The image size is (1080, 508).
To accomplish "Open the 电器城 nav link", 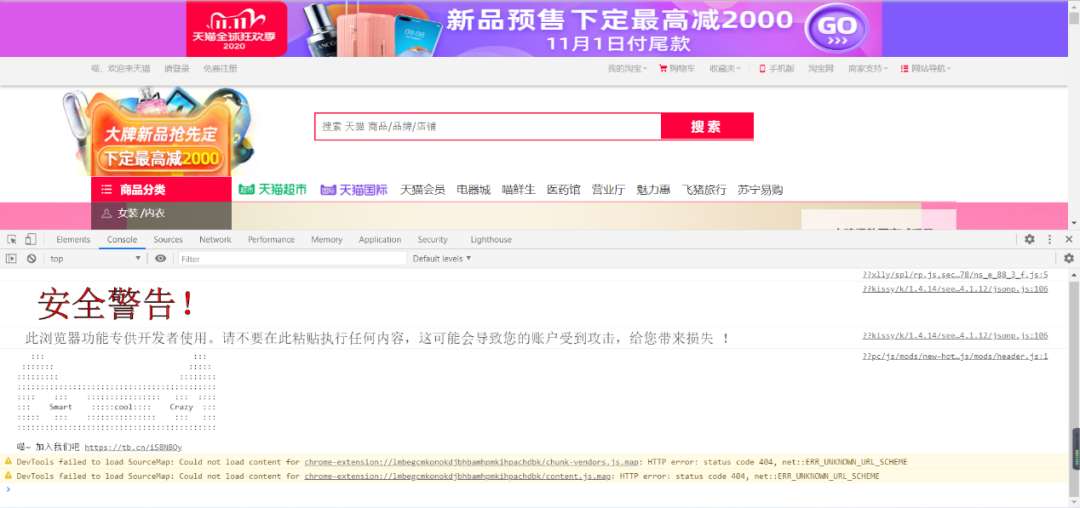I will pos(473,190).
